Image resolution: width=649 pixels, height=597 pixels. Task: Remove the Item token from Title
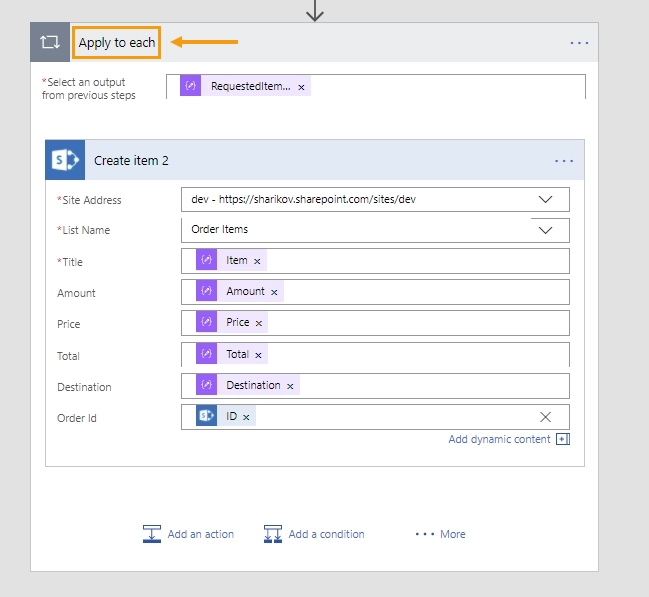[x=257, y=261]
